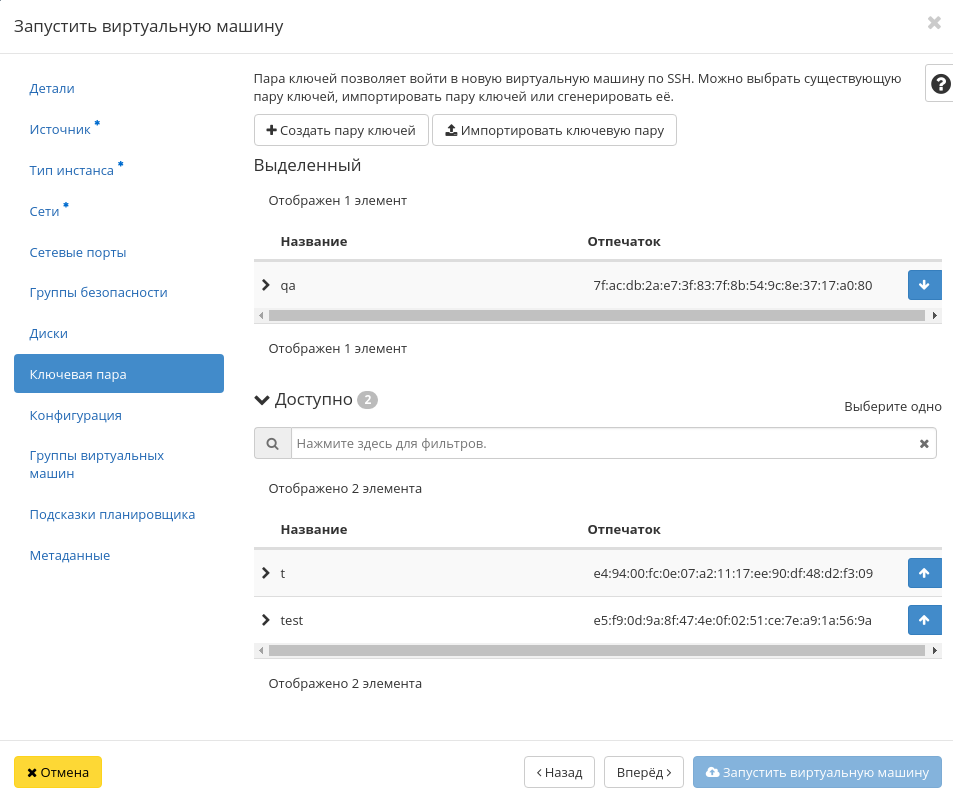Switch to the Сети step
Viewport: 953px width, 799px height.
coord(45,211)
